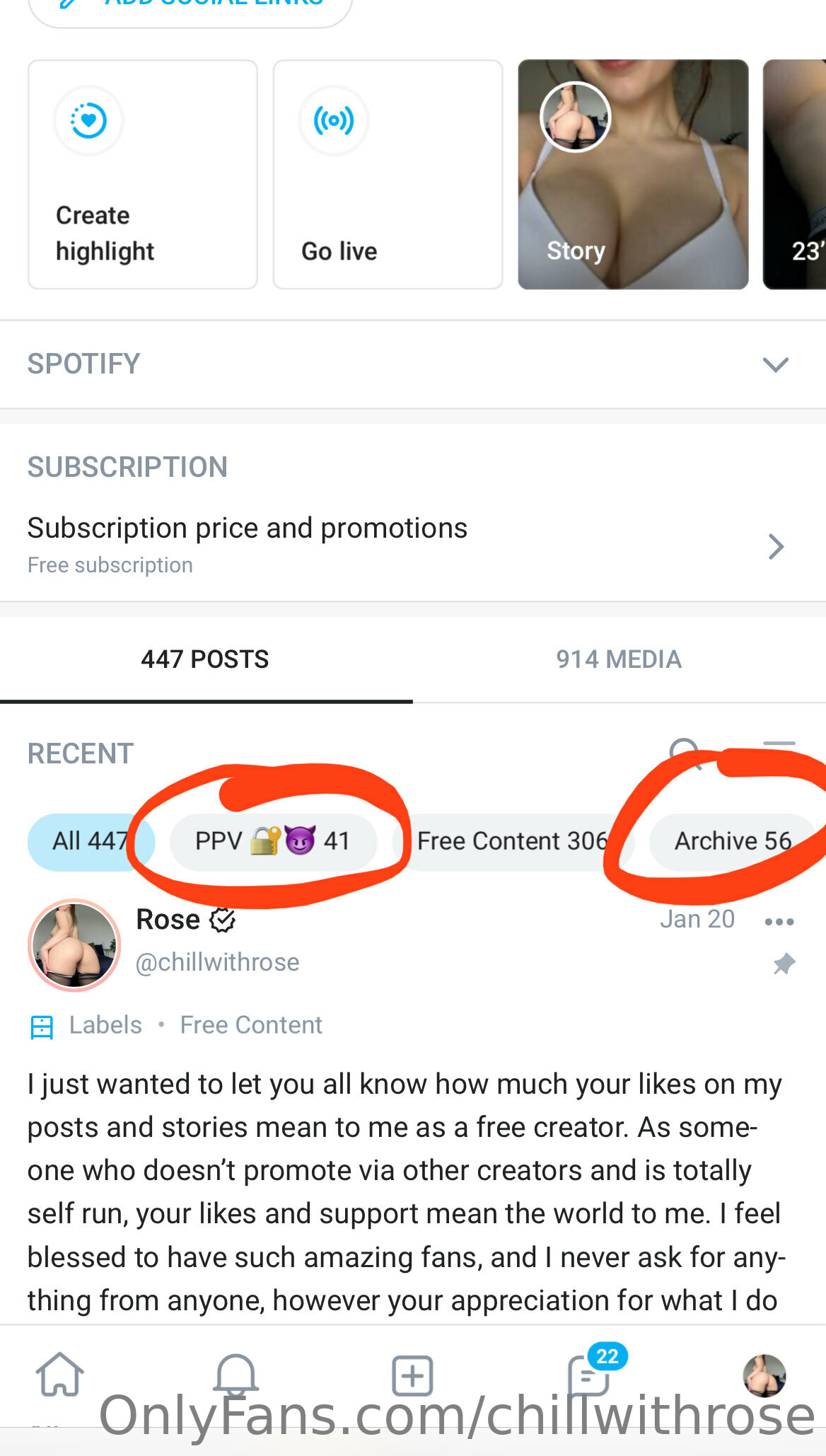Click the search icon beside Recent
This screenshot has width=826, height=1456.
click(685, 753)
